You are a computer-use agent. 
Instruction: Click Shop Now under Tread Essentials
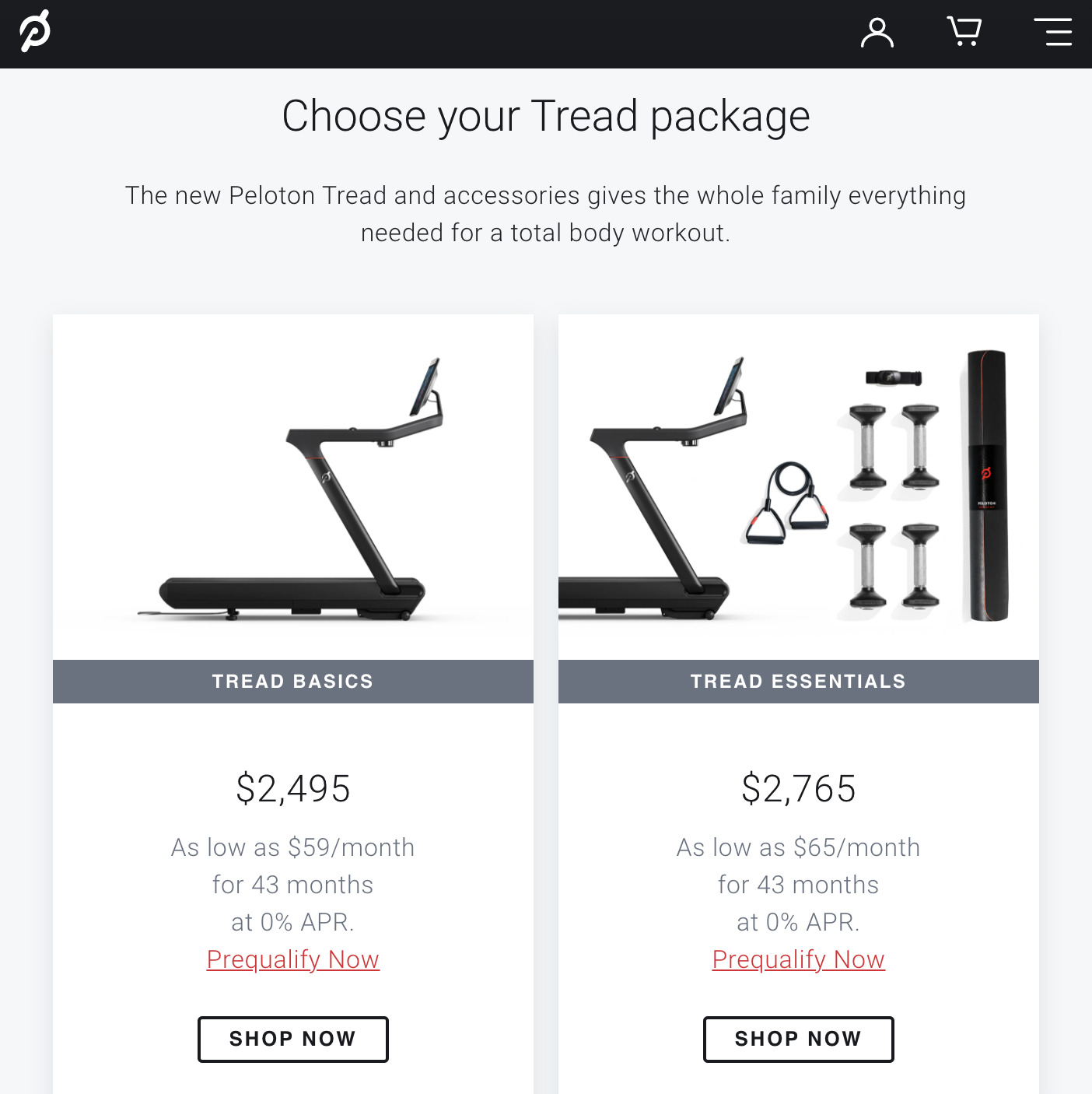(x=799, y=1039)
